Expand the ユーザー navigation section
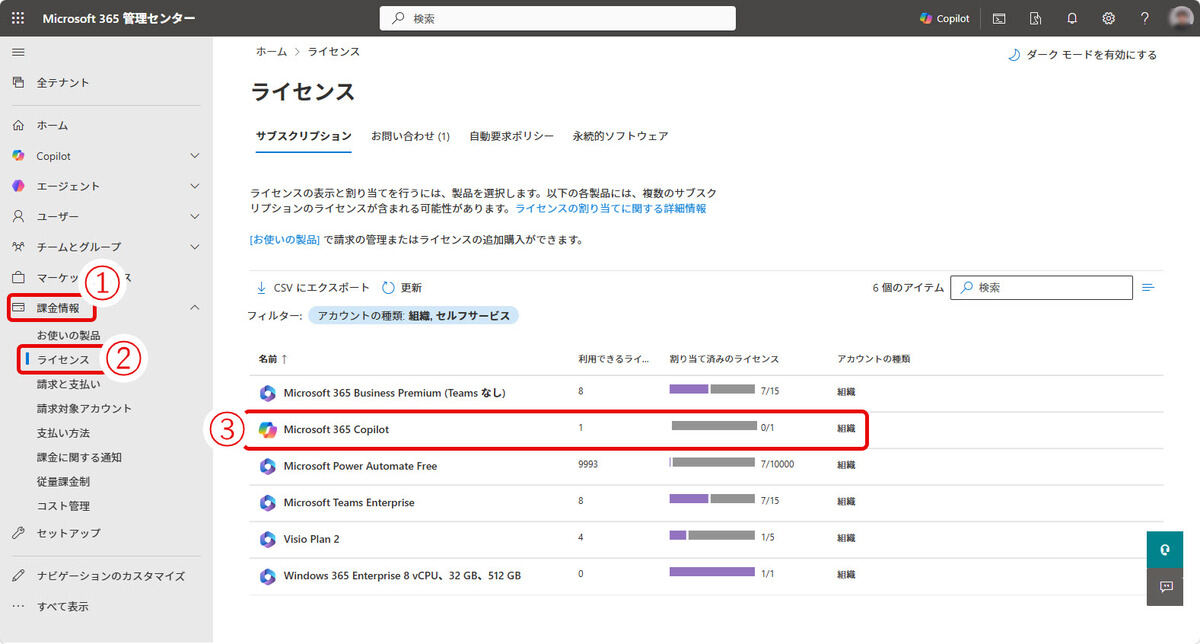Image resolution: width=1200 pixels, height=644 pixels. 195,216
